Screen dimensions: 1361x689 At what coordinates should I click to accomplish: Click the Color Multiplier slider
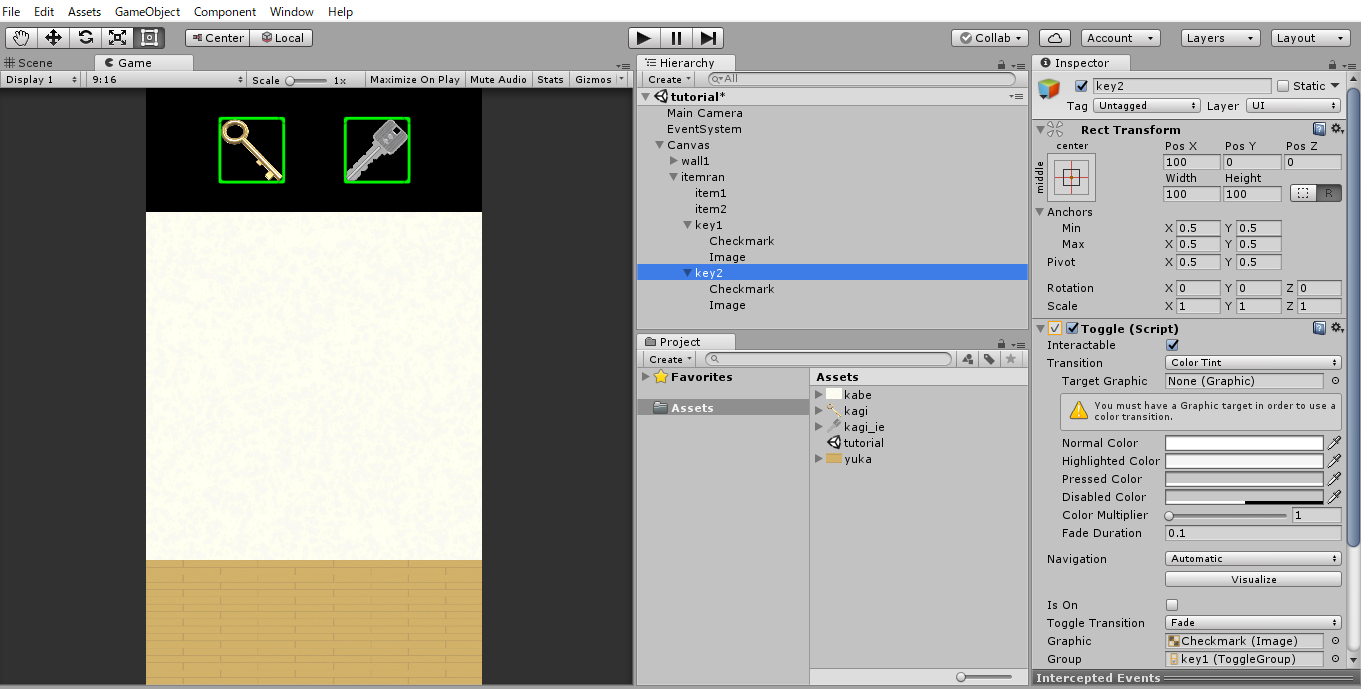[x=1227, y=515]
